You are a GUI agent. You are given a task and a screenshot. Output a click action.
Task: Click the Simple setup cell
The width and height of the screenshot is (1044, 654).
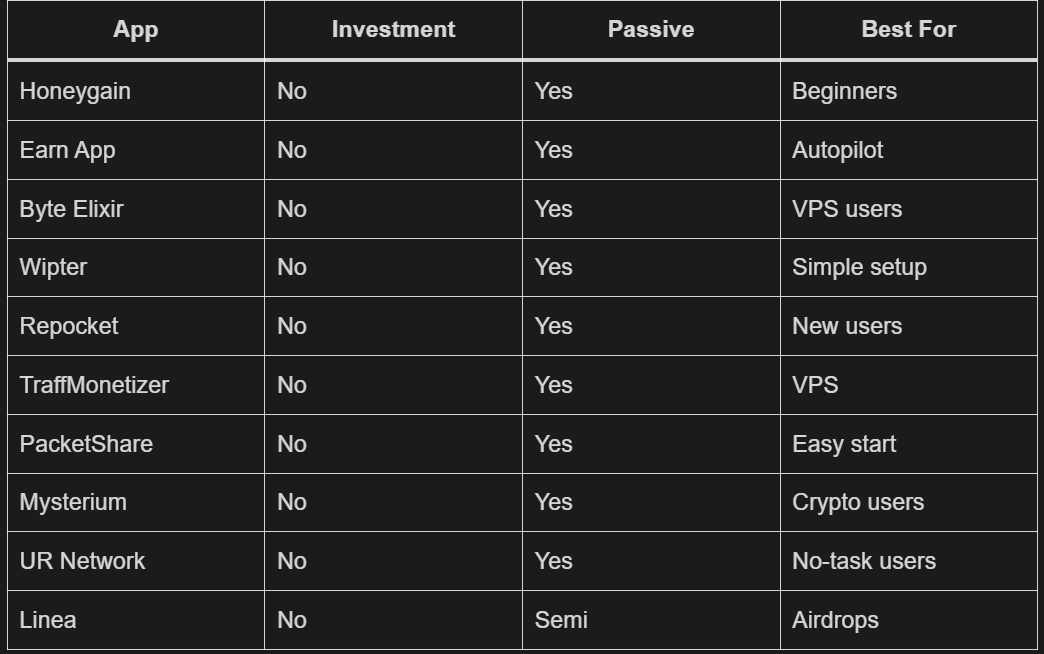click(859, 267)
